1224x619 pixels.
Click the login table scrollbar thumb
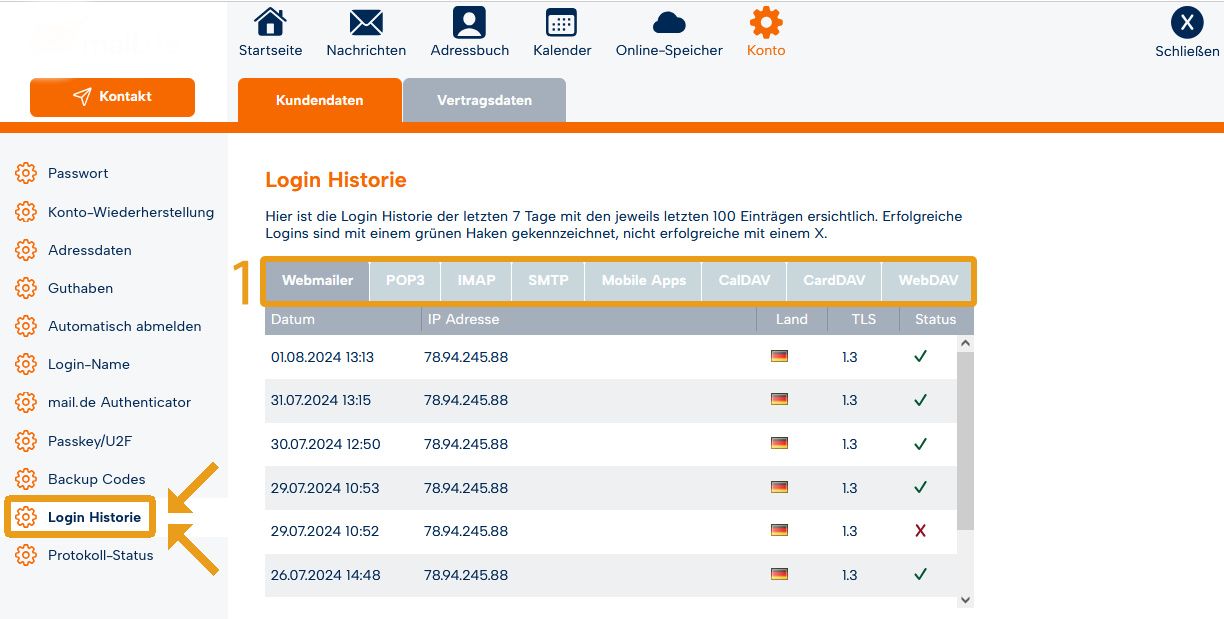click(x=965, y=441)
